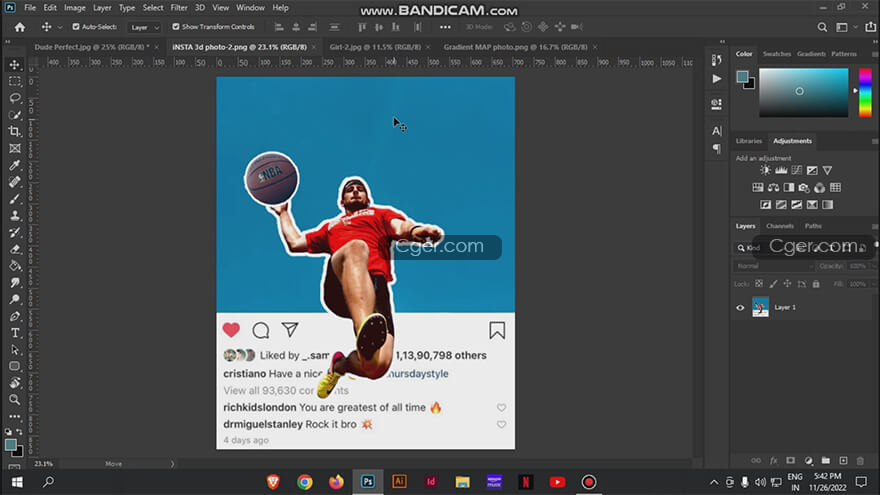Open the Move tool preset picker arrow
The image size is (880, 495).
pyautogui.click(x=60, y=27)
